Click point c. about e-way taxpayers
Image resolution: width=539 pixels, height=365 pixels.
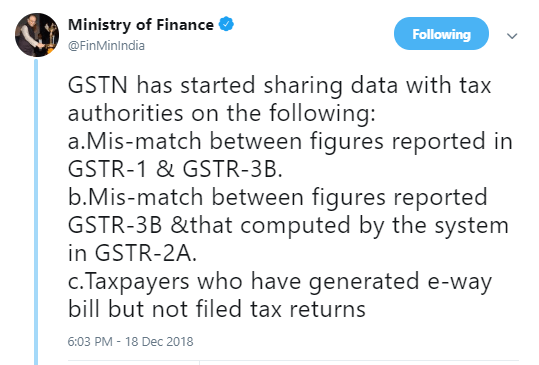click(280, 282)
